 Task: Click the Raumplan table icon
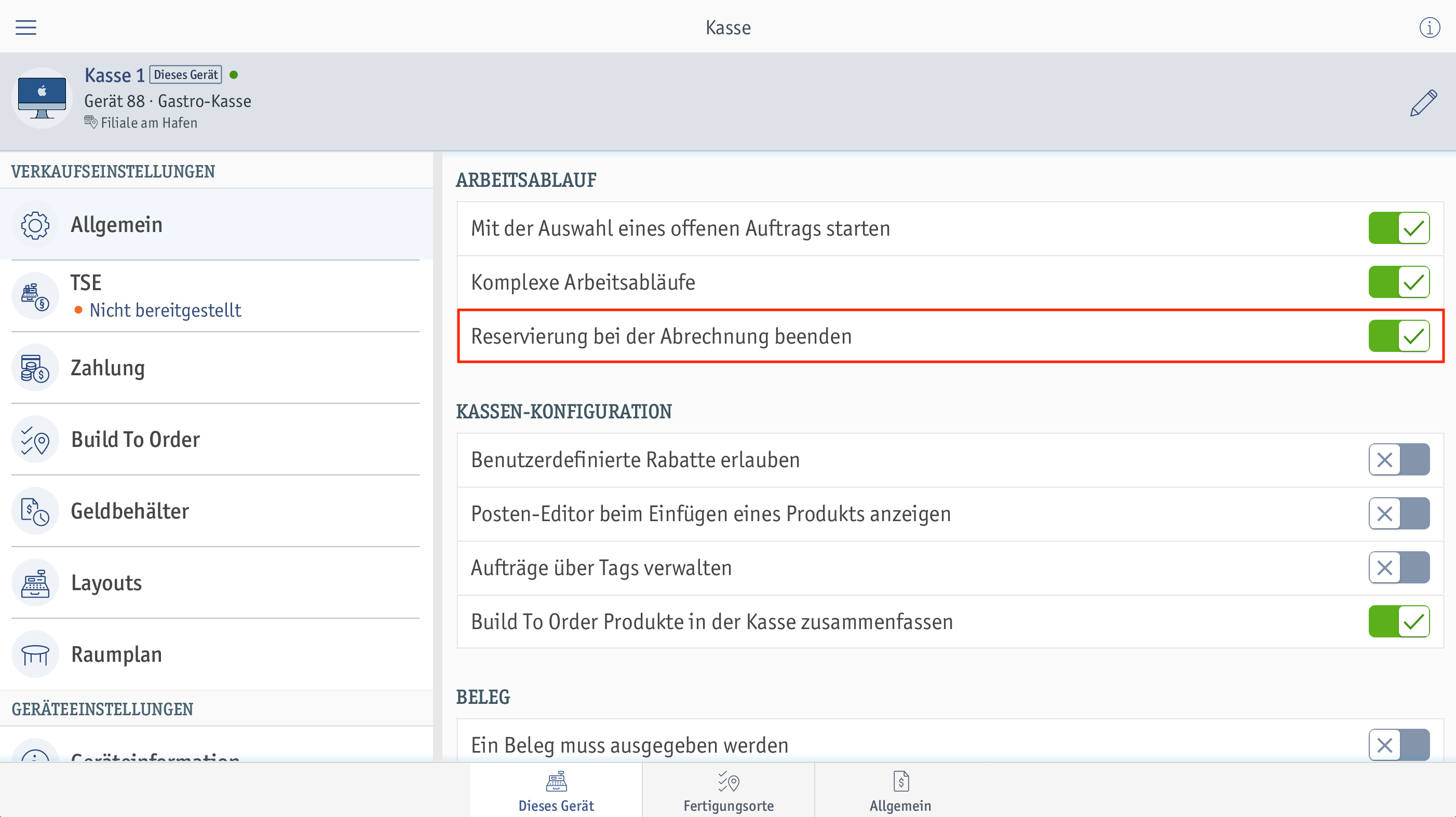click(x=35, y=655)
